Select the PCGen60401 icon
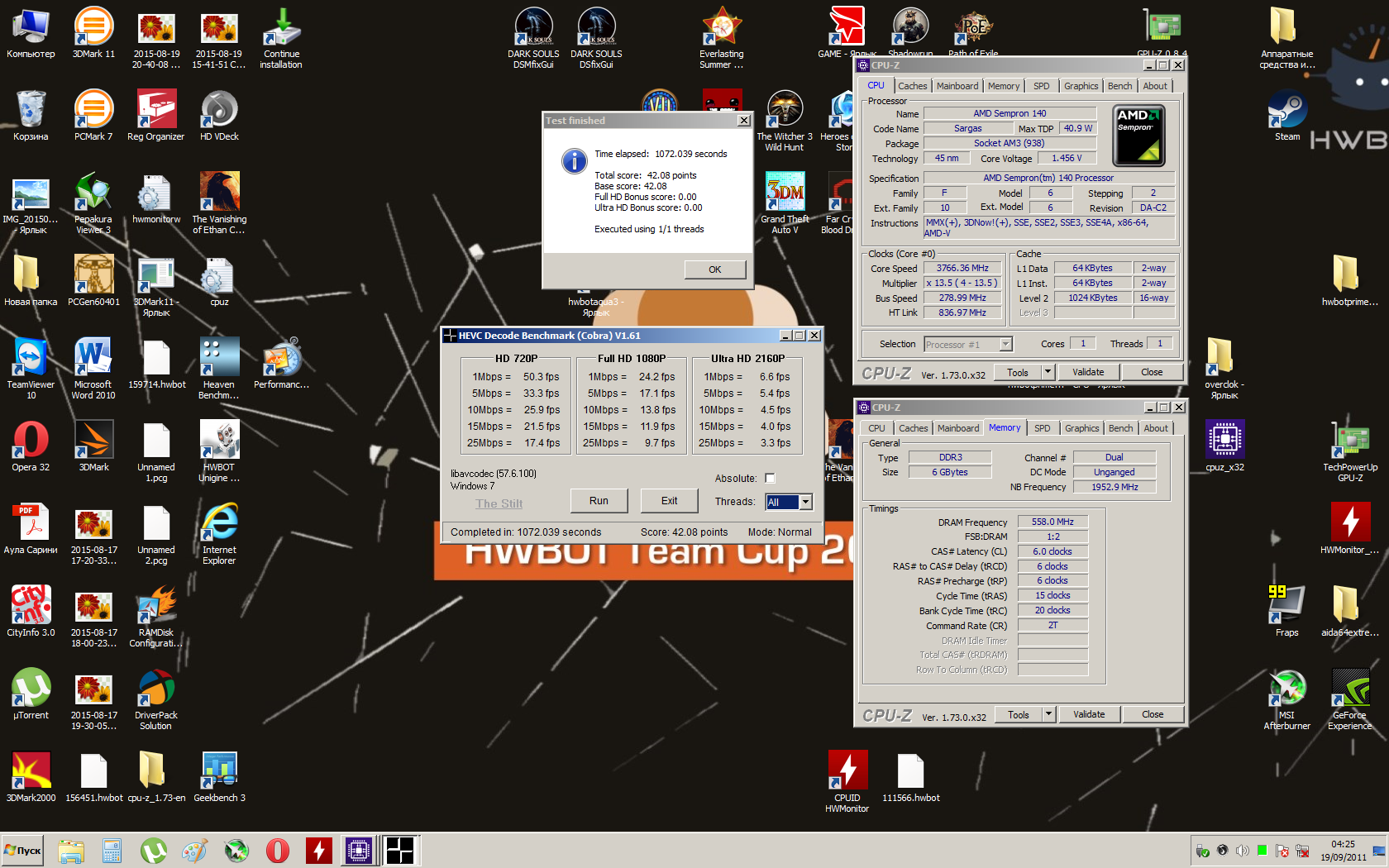The width and height of the screenshot is (1389, 868). pos(93,281)
